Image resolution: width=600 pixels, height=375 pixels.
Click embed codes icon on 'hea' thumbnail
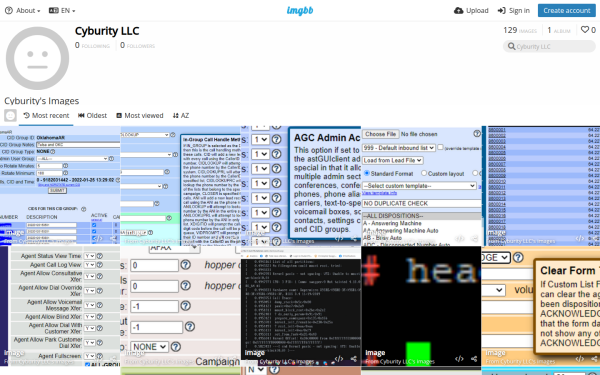click(460, 359)
